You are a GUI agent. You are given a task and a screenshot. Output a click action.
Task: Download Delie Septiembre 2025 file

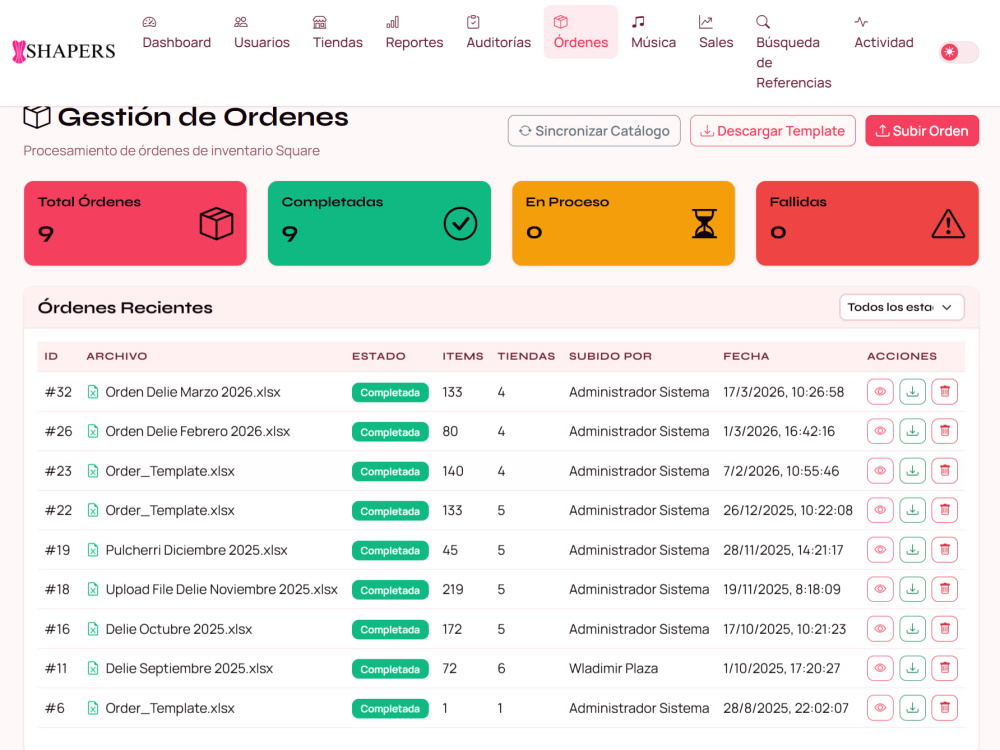(913, 668)
